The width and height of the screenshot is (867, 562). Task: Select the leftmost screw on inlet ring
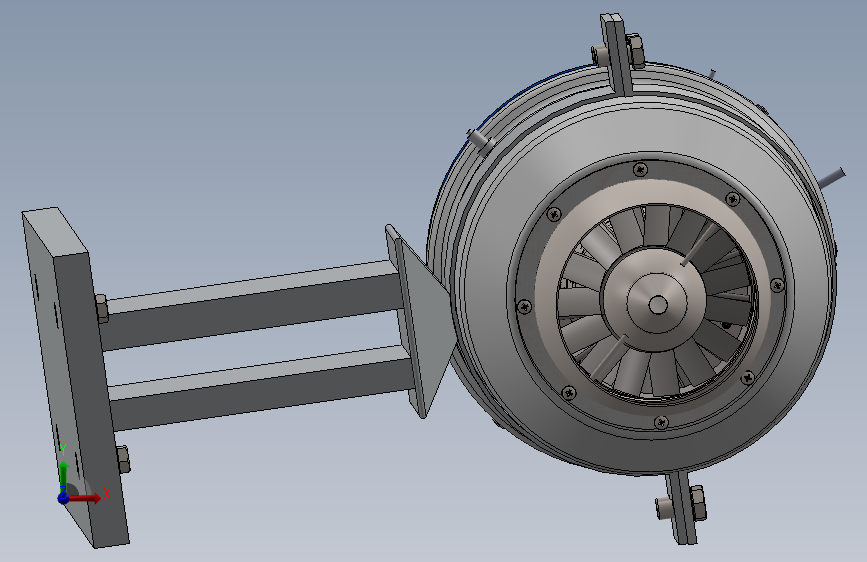coord(524,306)
